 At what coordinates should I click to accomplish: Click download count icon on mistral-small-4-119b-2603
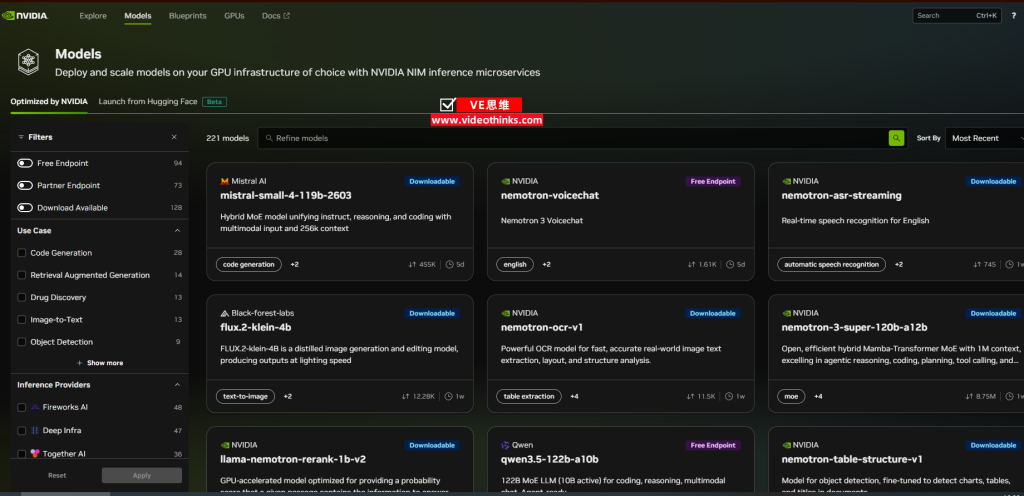[x=412, y=264]
